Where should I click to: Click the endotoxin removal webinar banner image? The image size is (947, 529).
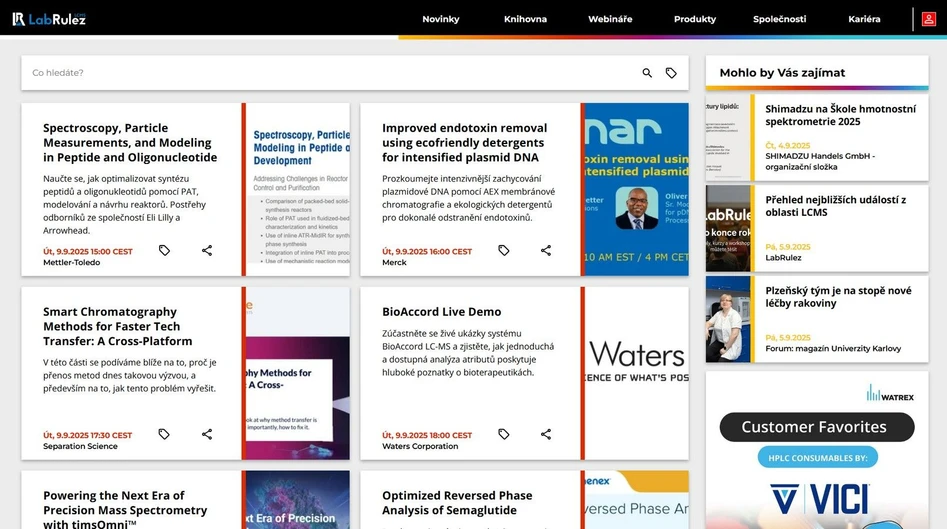pyautogui.click(x=637, y=190)
